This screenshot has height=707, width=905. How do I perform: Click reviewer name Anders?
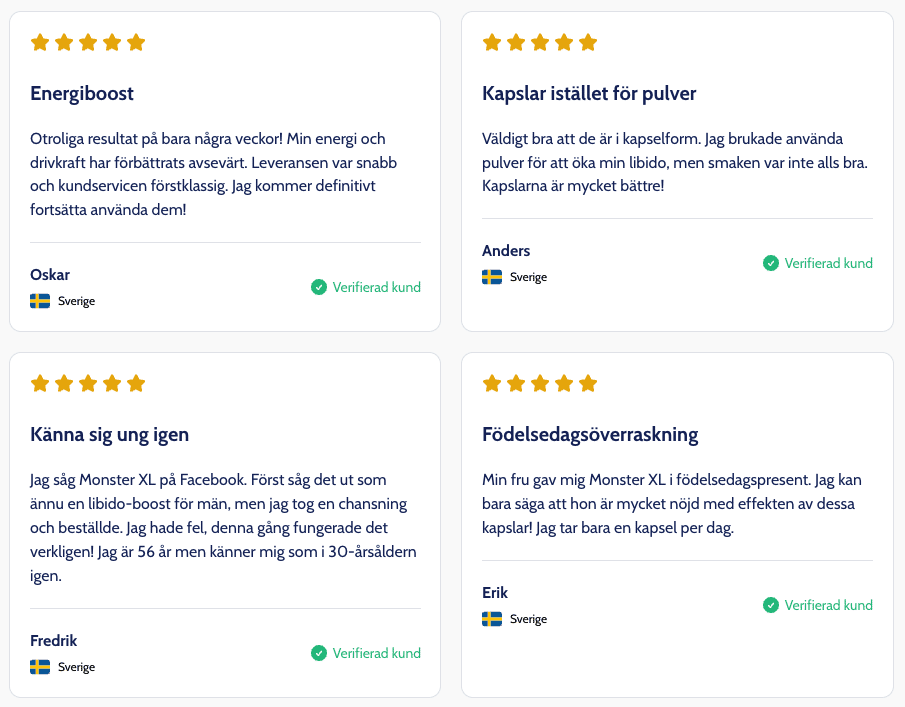tap(506, 250)
